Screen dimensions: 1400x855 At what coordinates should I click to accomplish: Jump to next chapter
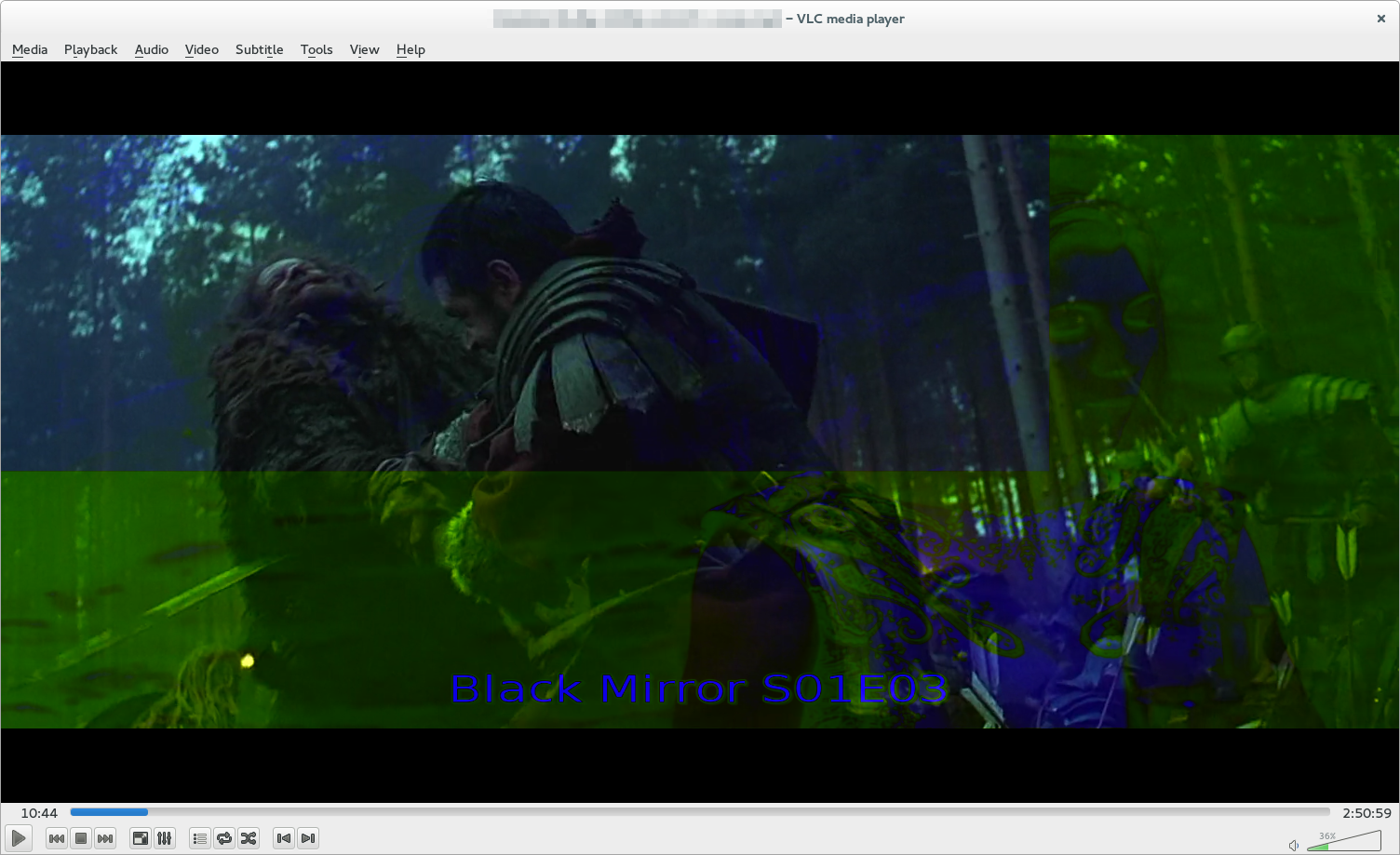308,838
